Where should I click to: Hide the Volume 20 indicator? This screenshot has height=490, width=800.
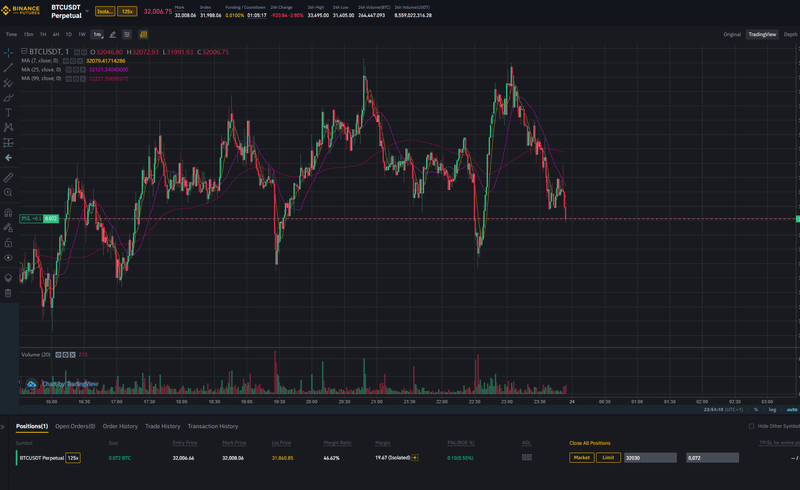(58, 355)
